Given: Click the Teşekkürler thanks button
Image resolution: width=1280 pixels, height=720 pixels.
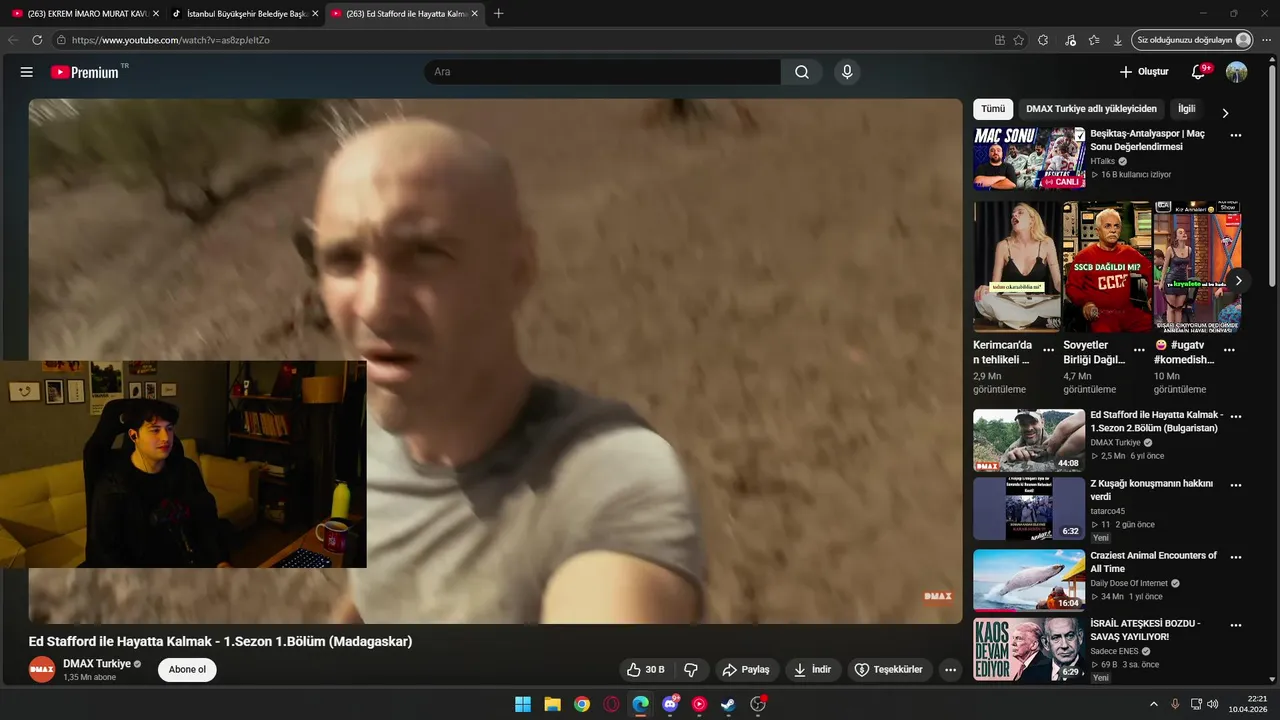Looking at the screenshot, I should (889, 670).
